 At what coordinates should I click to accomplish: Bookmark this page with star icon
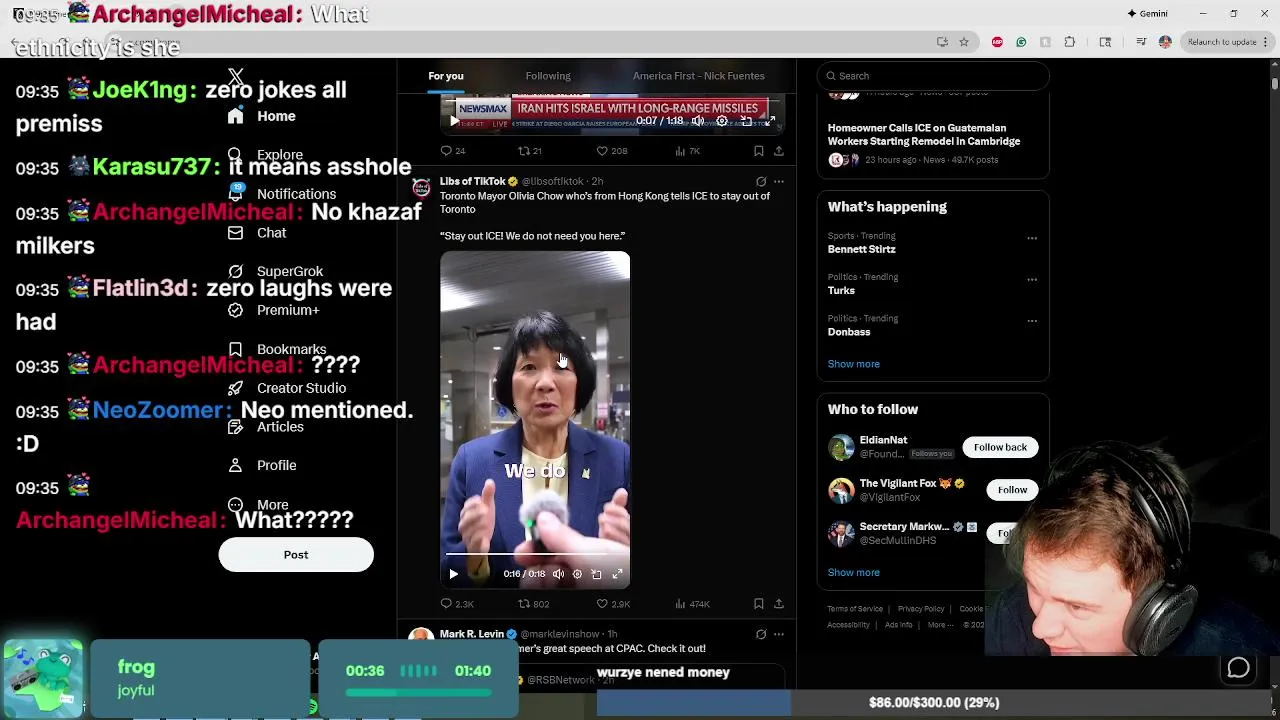[964, 42]
